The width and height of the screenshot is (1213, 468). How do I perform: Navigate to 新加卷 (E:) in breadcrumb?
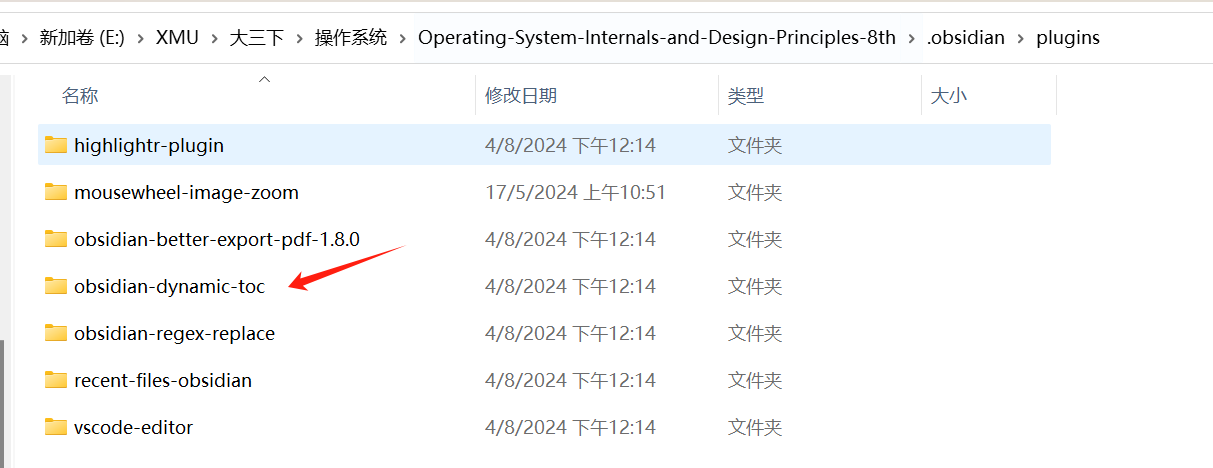pos(82,38)
